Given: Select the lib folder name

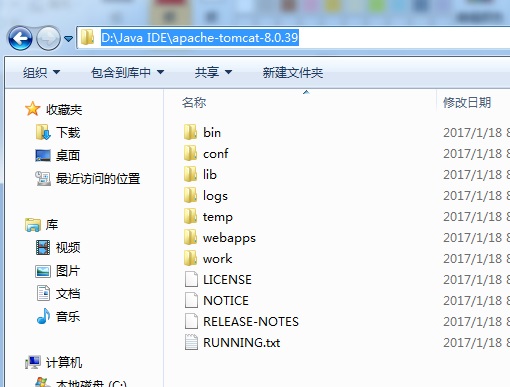Looking at the screenshot, I should [210, 175].
